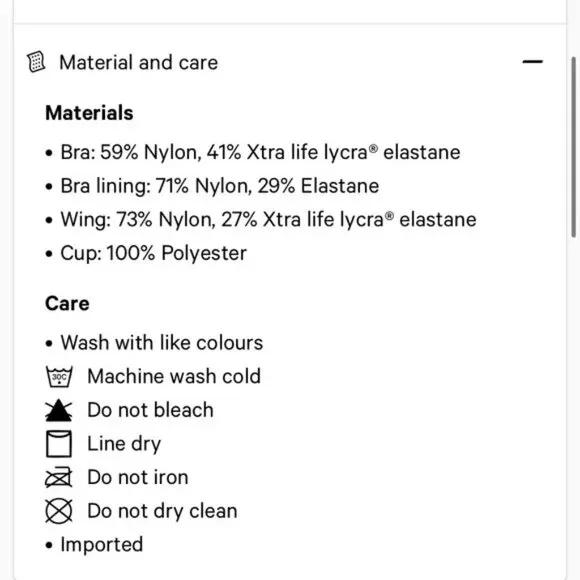
Task: Click the line dry square icon
Action: (x=59, y=444)
